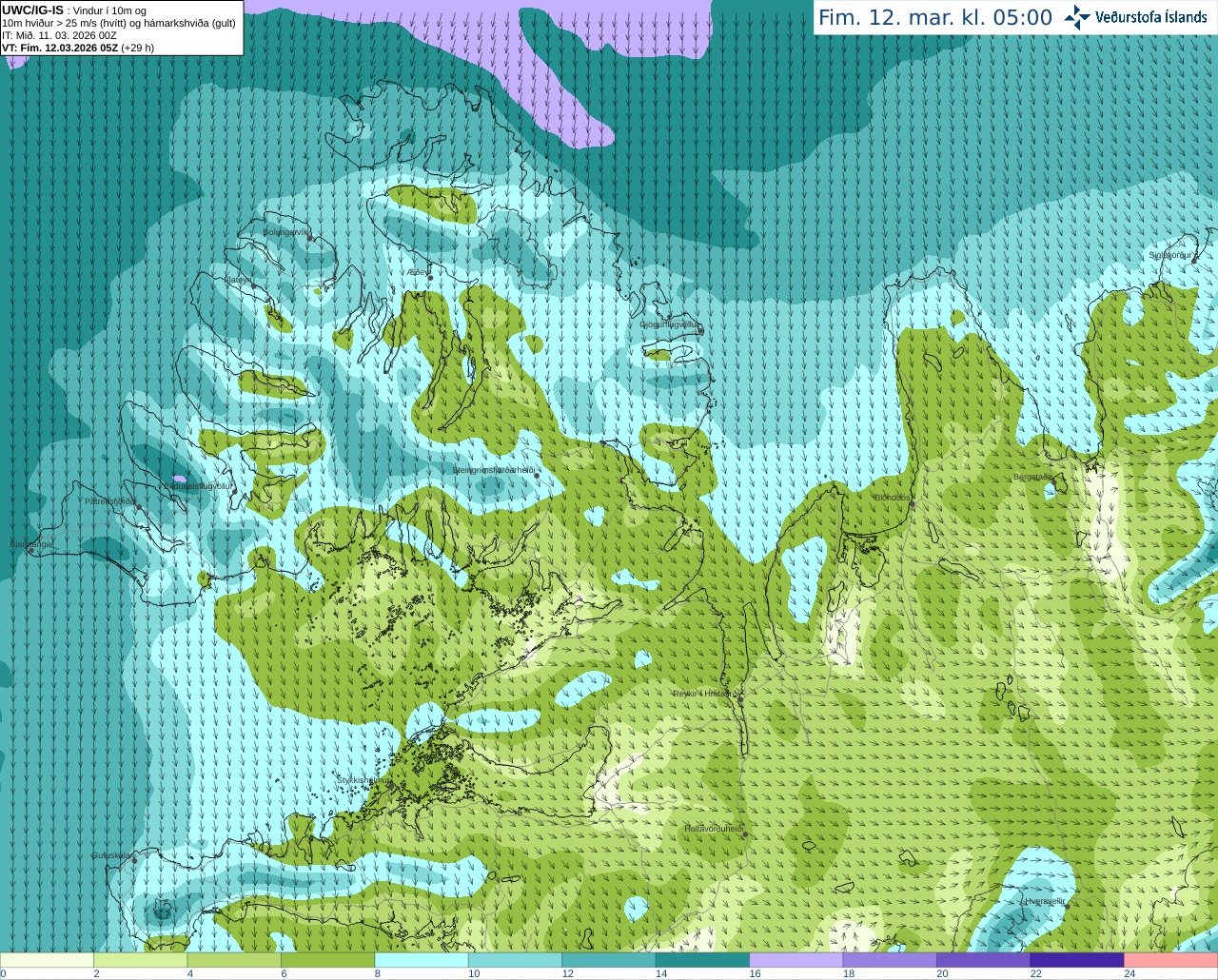The height and width of the screenshot is (980, 1218).
Task: Select the Reykir í Hrútafirði station label
Action: [705, 694]
